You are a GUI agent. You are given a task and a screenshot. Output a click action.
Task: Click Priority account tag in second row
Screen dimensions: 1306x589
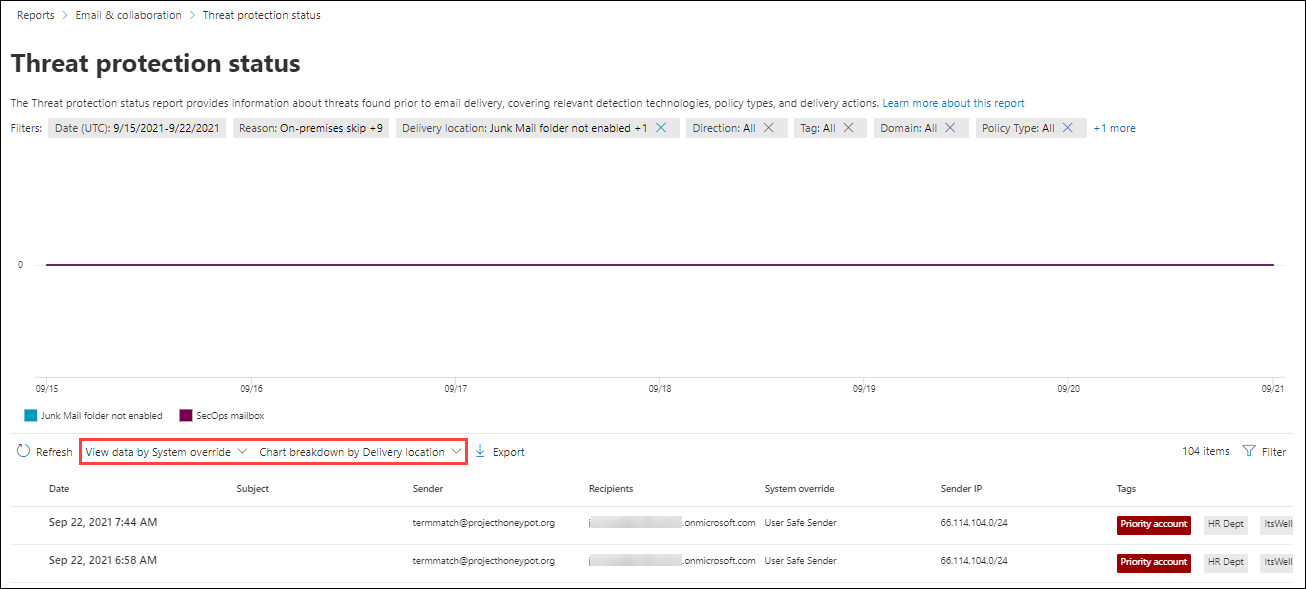click(x=1154, y=562)
